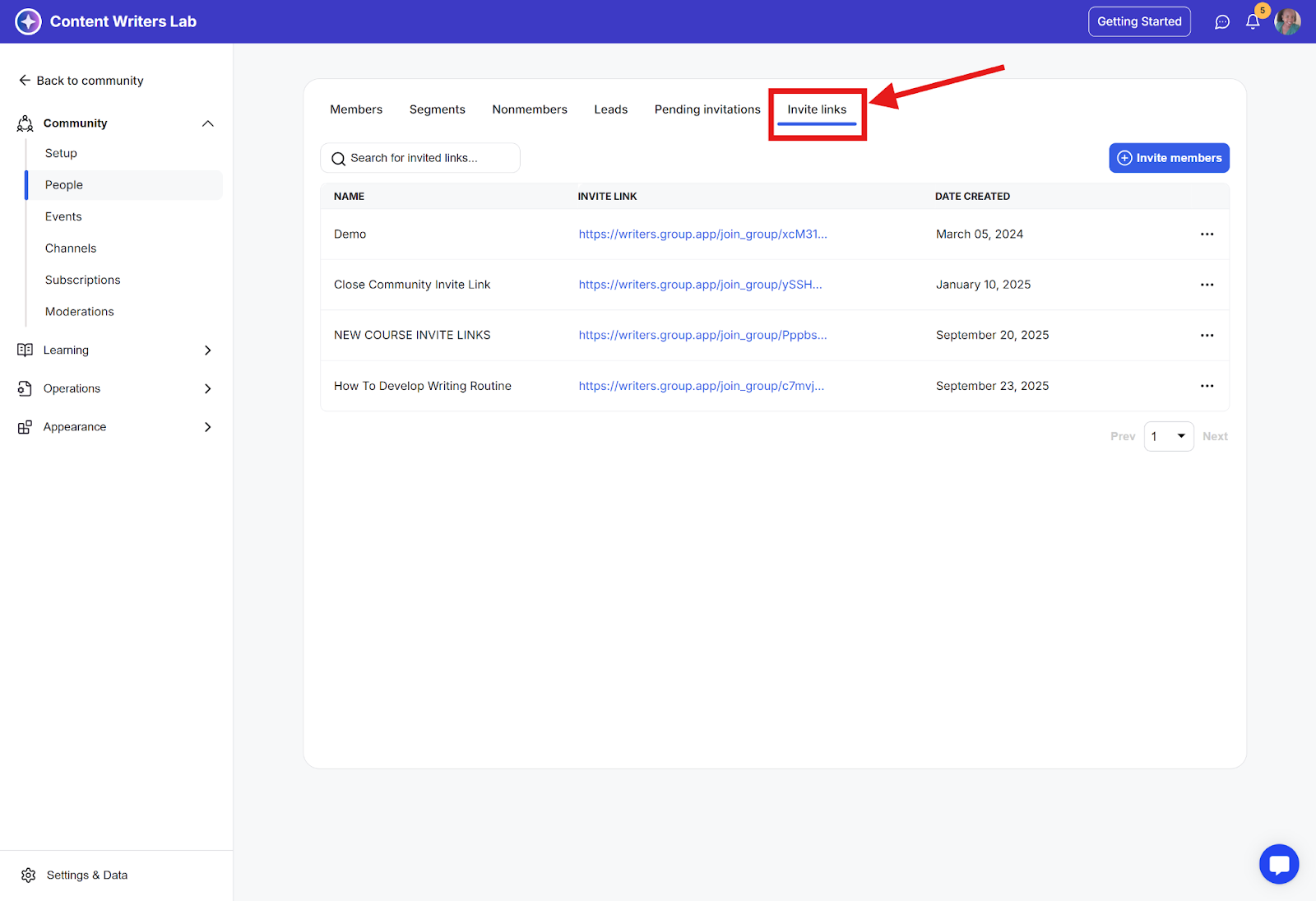This screenshot has width=1316, height=901.
Task: Click the Invite members button
Action: [1169, 158]
